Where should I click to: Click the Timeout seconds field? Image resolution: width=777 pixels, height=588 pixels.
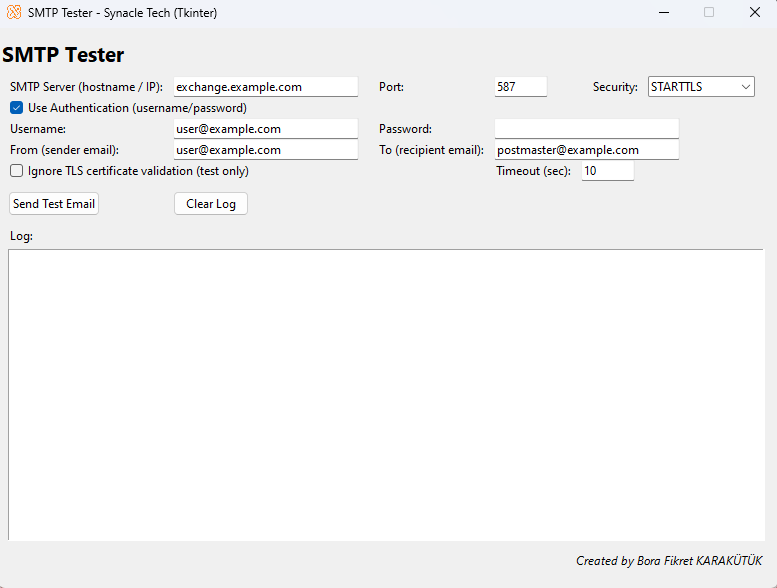(607, 171)
